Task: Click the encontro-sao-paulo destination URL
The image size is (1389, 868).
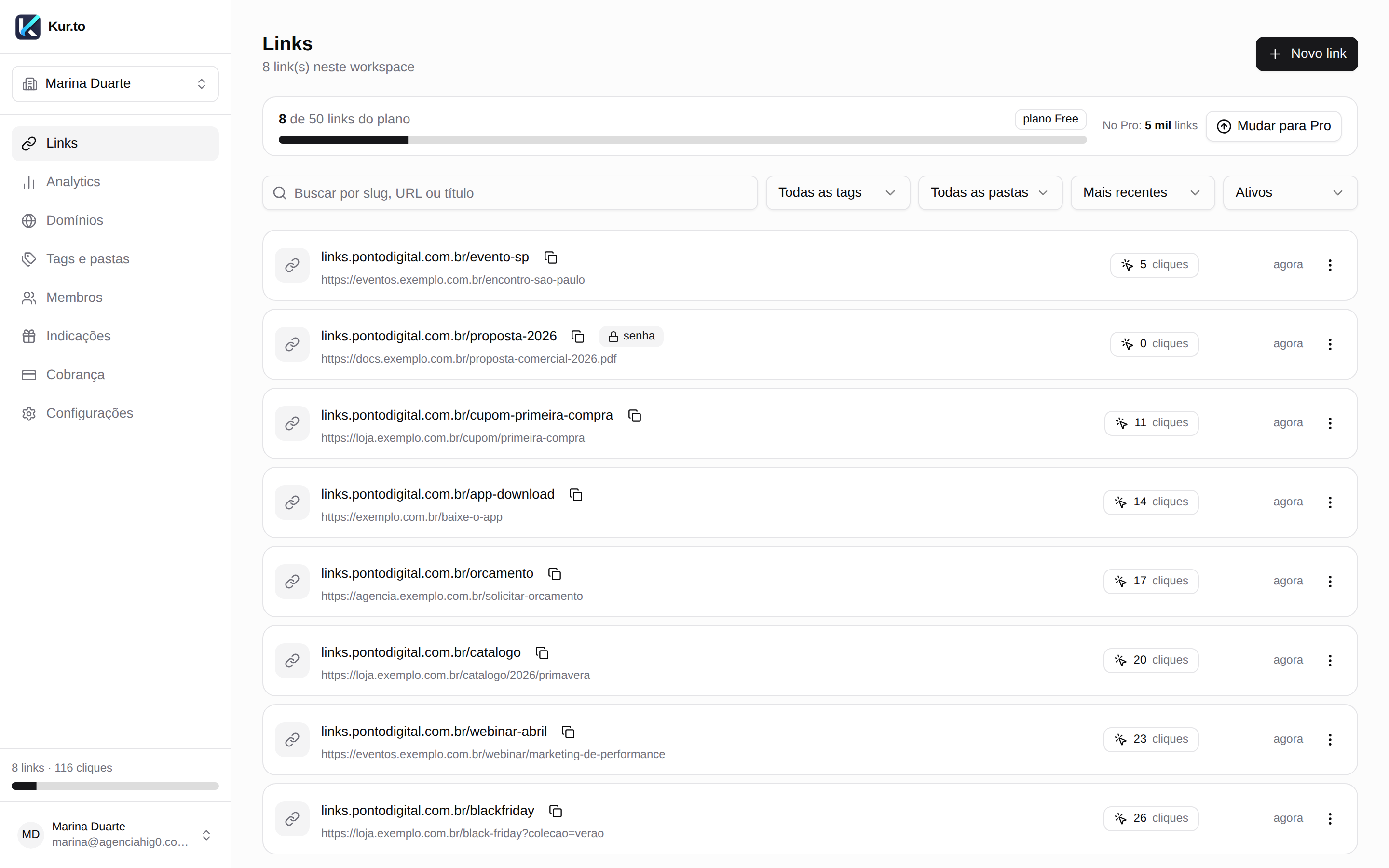Action: [x=453, y=280]
